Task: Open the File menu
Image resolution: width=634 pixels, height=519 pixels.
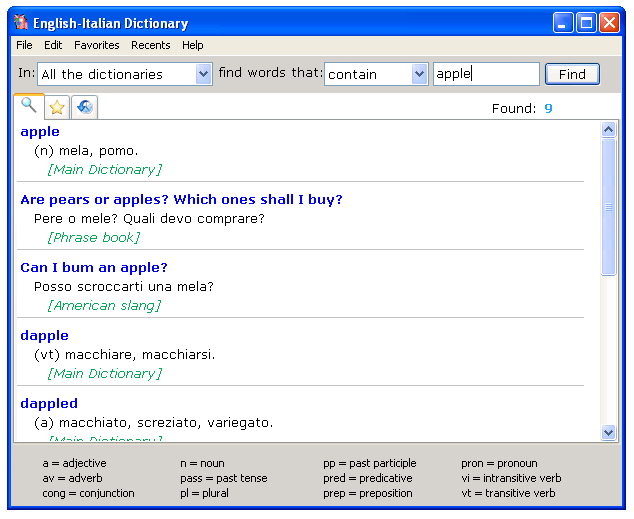Action: coord(24,45)
